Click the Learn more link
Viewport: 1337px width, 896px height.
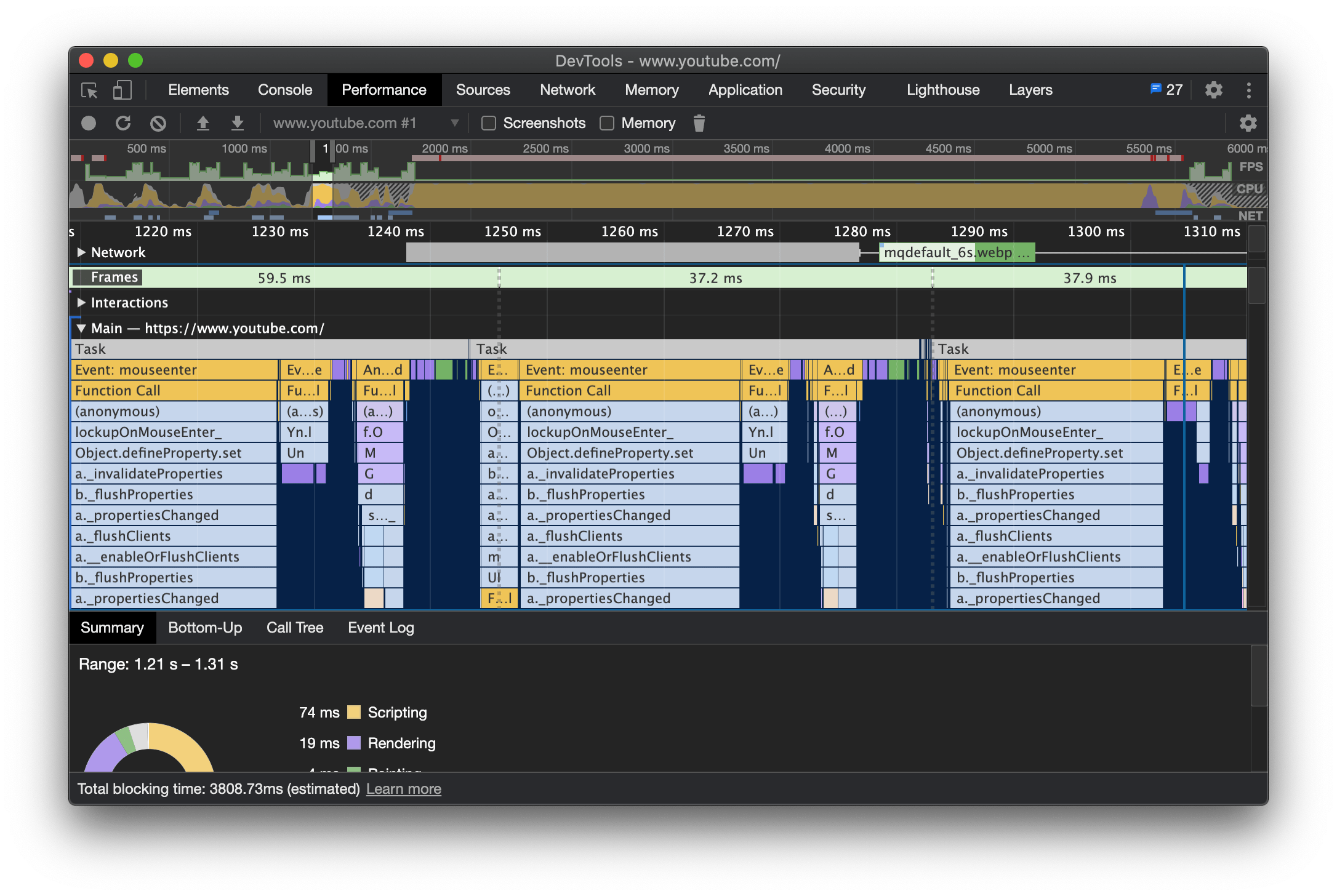(x=403, y=789)
